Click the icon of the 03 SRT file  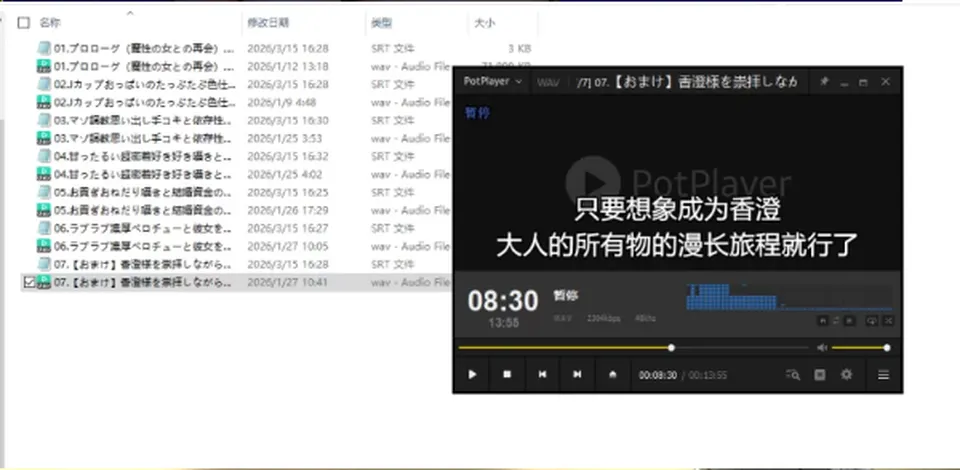44,120
